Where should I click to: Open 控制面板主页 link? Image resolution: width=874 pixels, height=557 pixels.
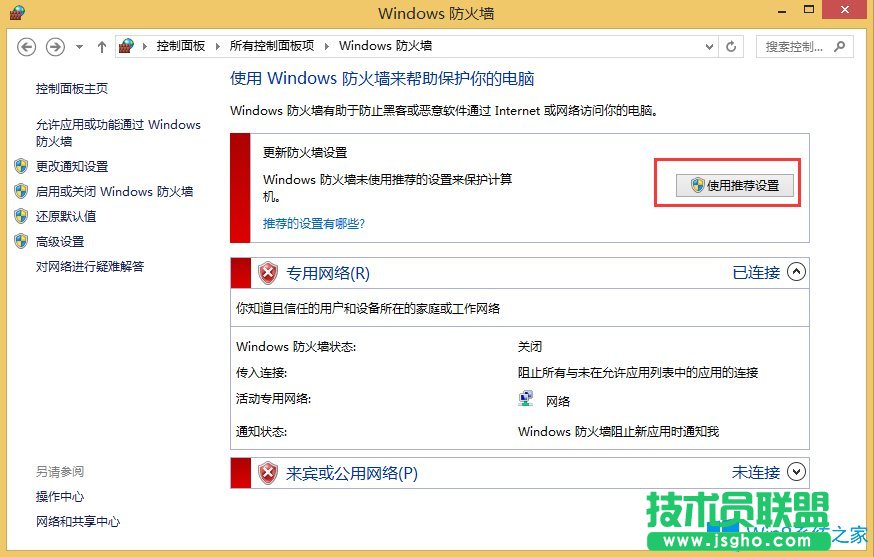coord(72,88)
